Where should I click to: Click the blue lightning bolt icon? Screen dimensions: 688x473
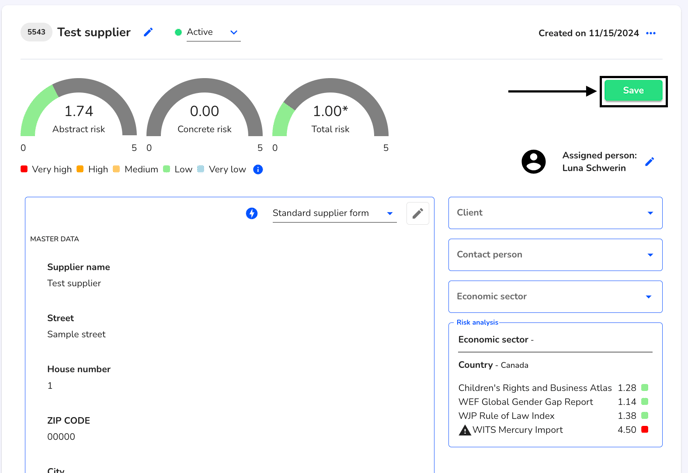click(251, 213)
